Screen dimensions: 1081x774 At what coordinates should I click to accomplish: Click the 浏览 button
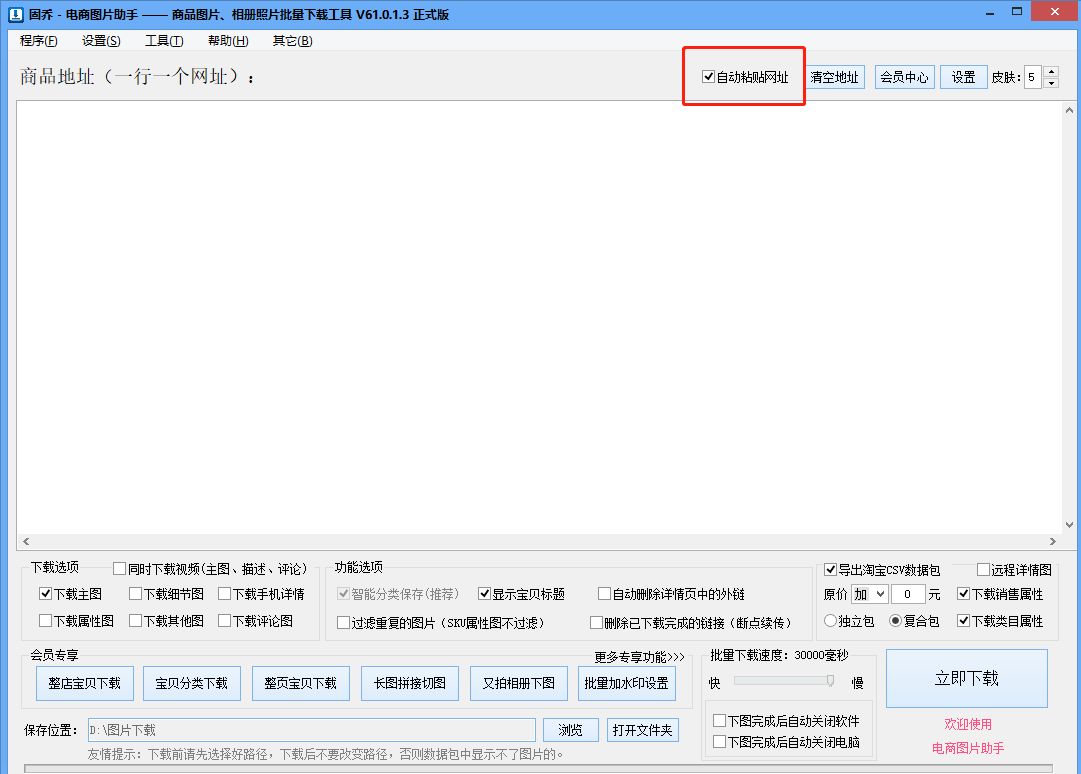(x=570, y=730)
